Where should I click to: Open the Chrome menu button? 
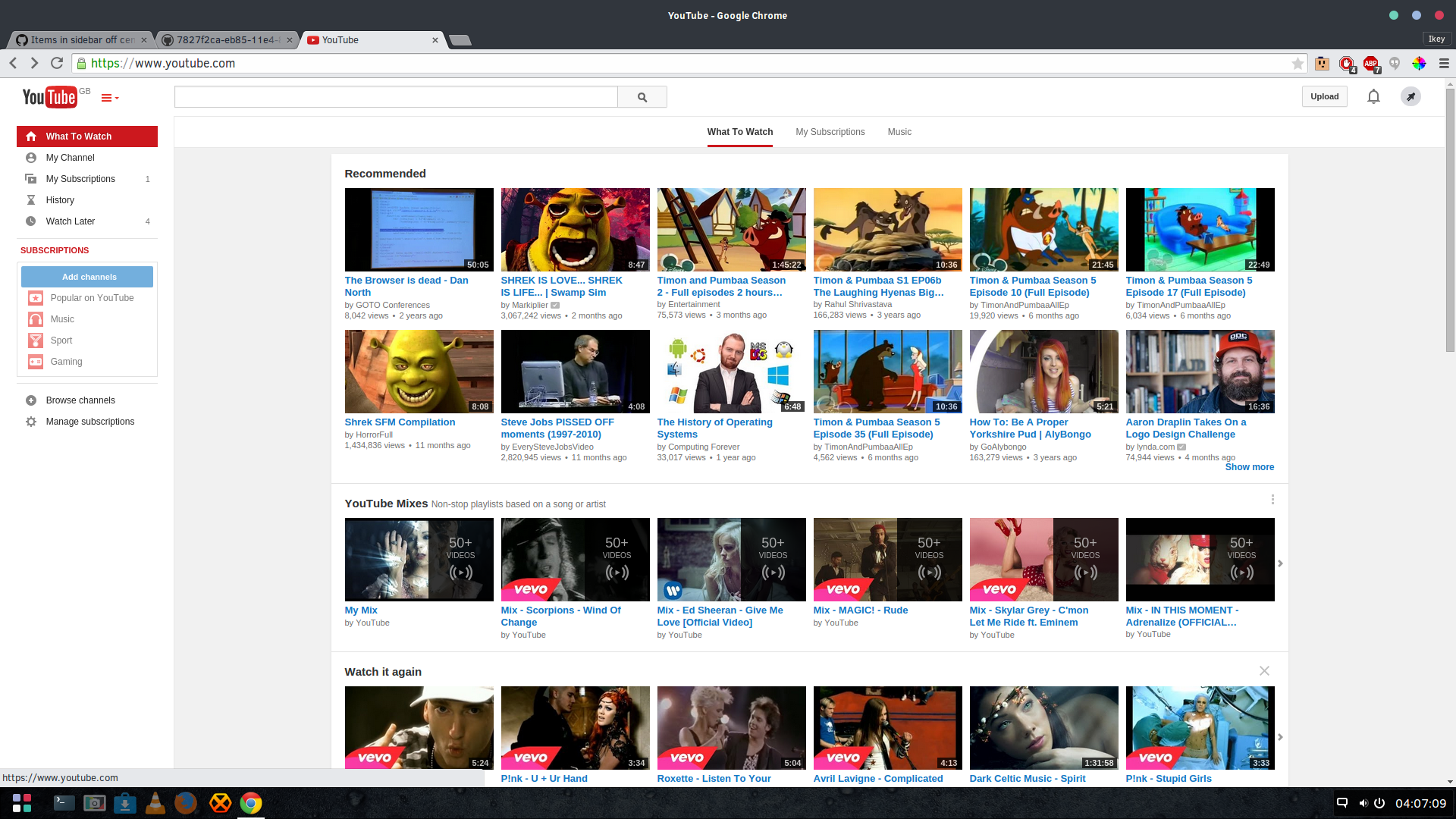click(x=1444, y=64)
